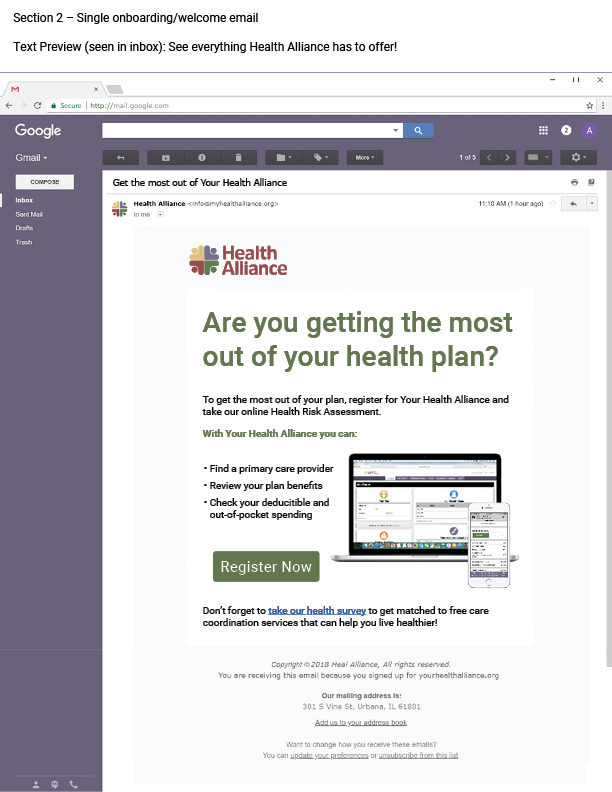Open the More actions dropdown
This screenshot has height=792, width=612.
tap(364, 158)
